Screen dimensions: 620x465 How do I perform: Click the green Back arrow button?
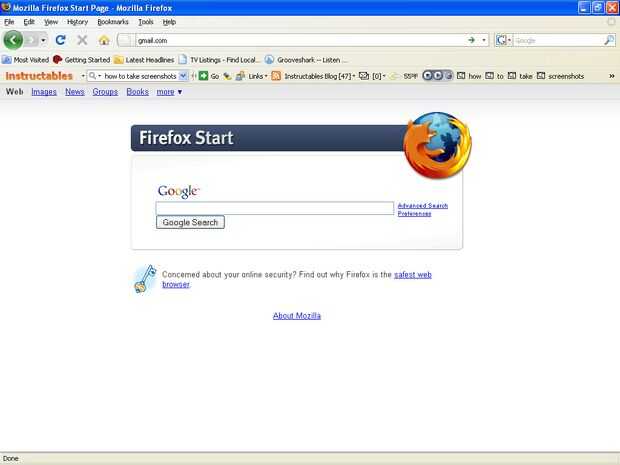(13, 40)
